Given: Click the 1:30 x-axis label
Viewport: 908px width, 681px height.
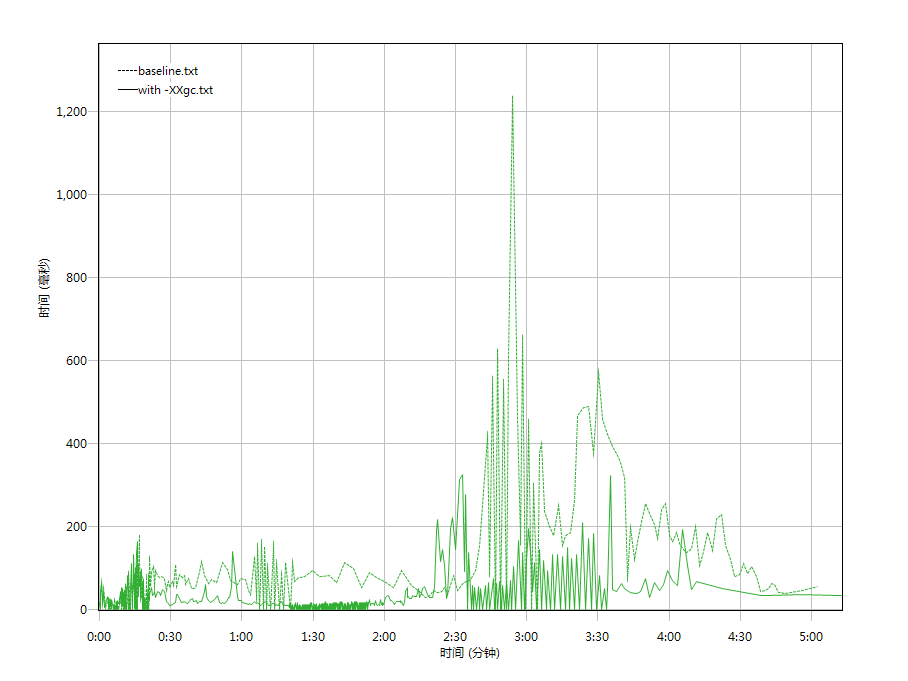Looking at the screenshot, I should [313, 637].
